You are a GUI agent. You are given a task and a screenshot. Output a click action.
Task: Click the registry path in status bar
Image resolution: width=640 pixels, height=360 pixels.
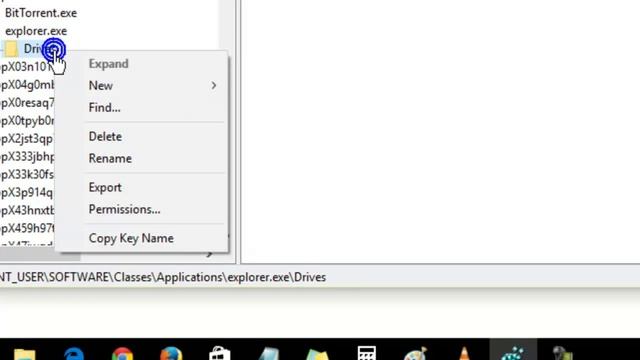163,278
